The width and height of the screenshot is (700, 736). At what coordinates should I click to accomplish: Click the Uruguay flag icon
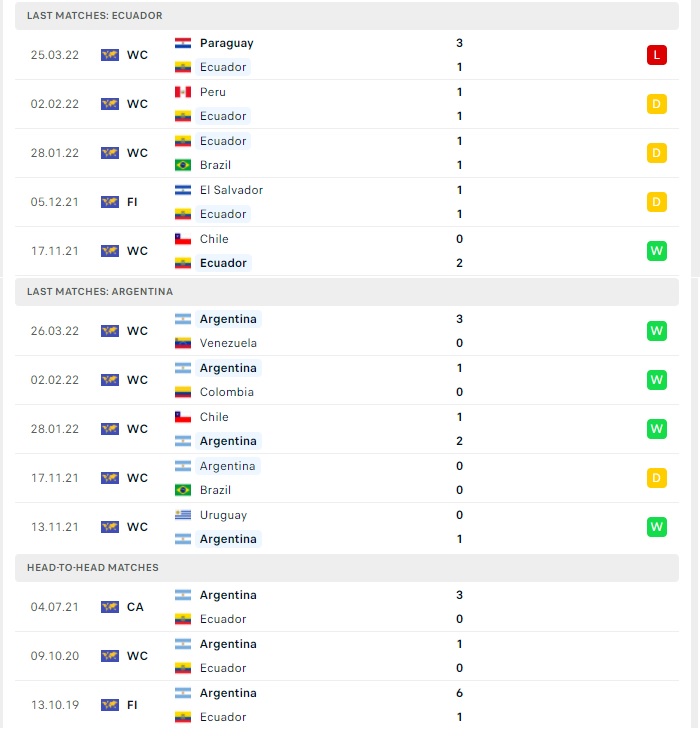point(183,515)
